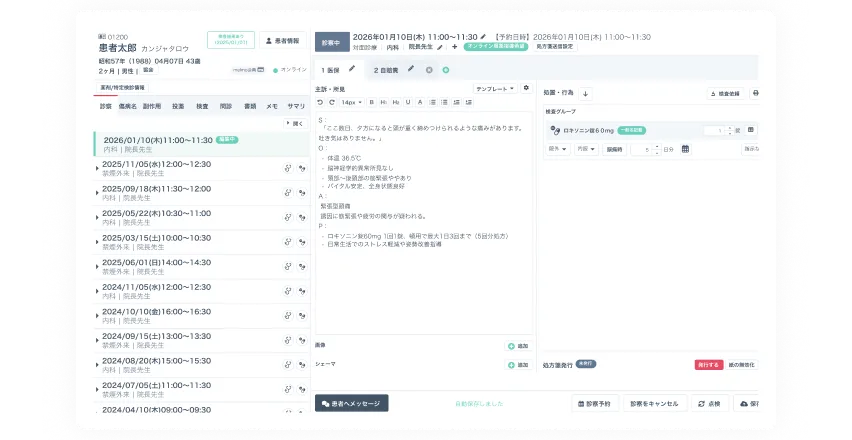Click the 診察中 status button
This screenshot has height=440, width=852.
pos(331,42)
